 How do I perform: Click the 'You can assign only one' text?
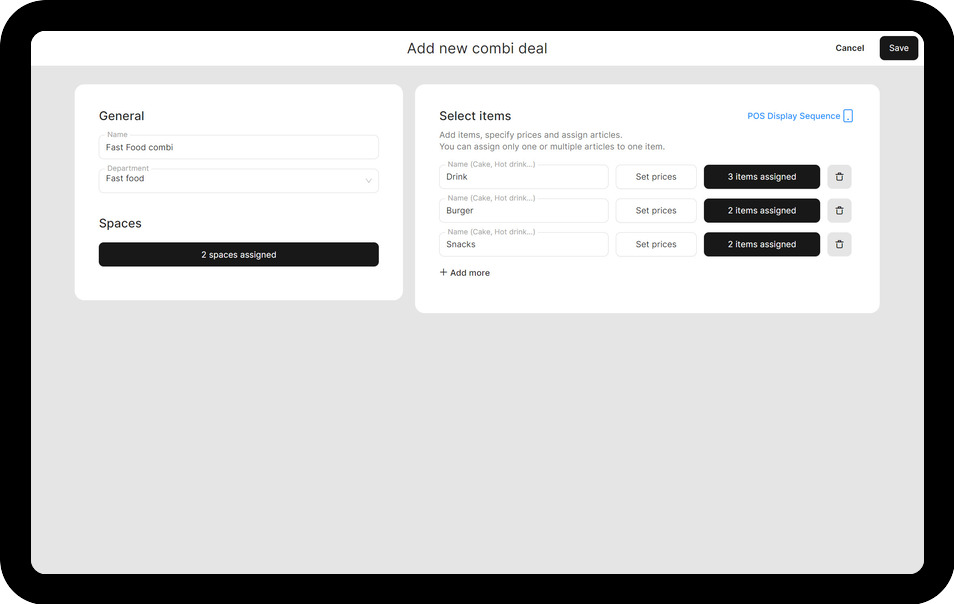point(552,147)
